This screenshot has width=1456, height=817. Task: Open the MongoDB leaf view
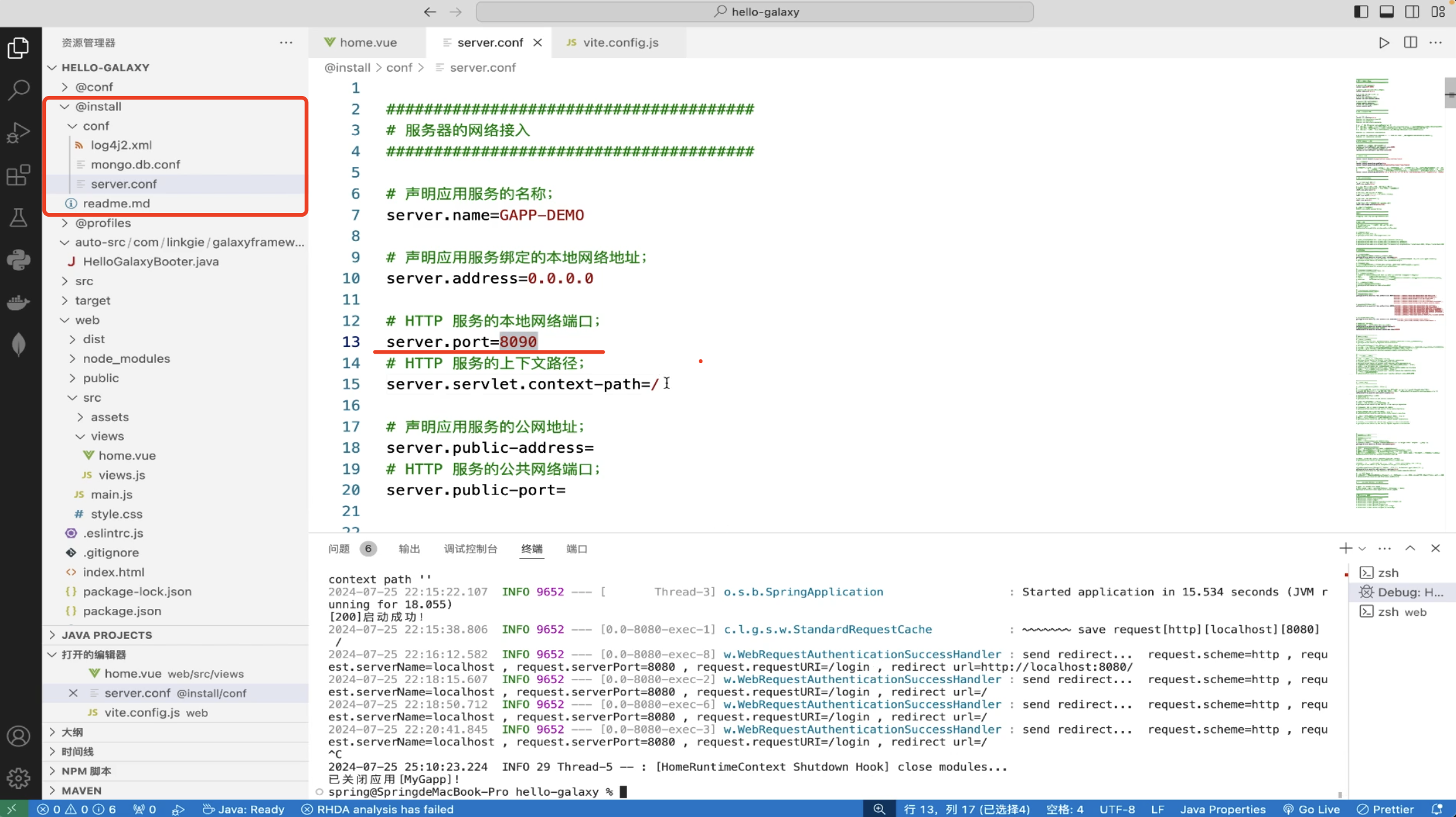point(19,344)
